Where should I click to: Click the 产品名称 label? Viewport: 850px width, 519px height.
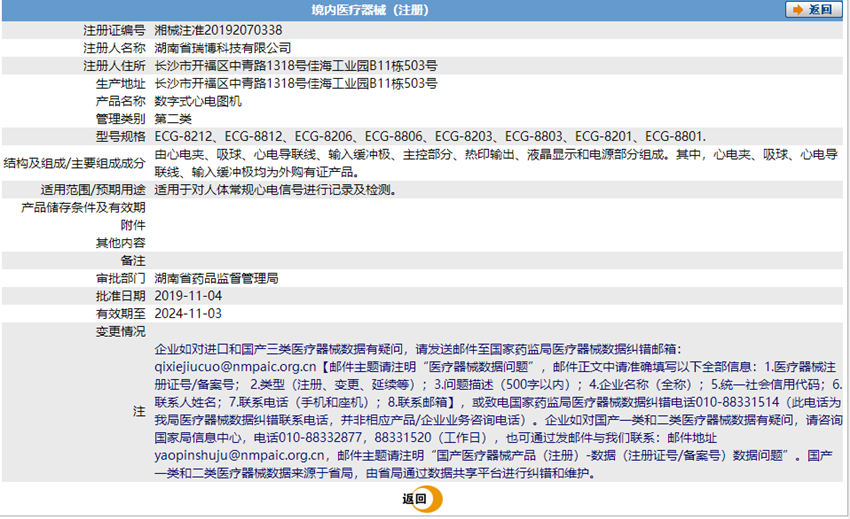(120, 101)
